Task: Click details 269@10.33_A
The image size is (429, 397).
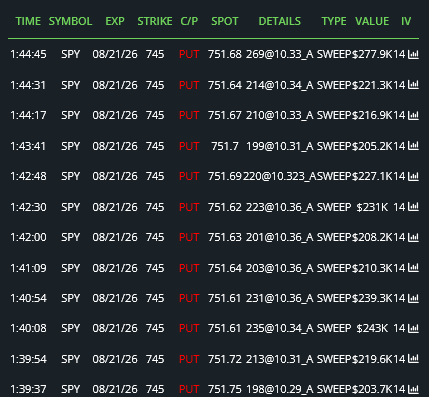Action: point(280,54)
